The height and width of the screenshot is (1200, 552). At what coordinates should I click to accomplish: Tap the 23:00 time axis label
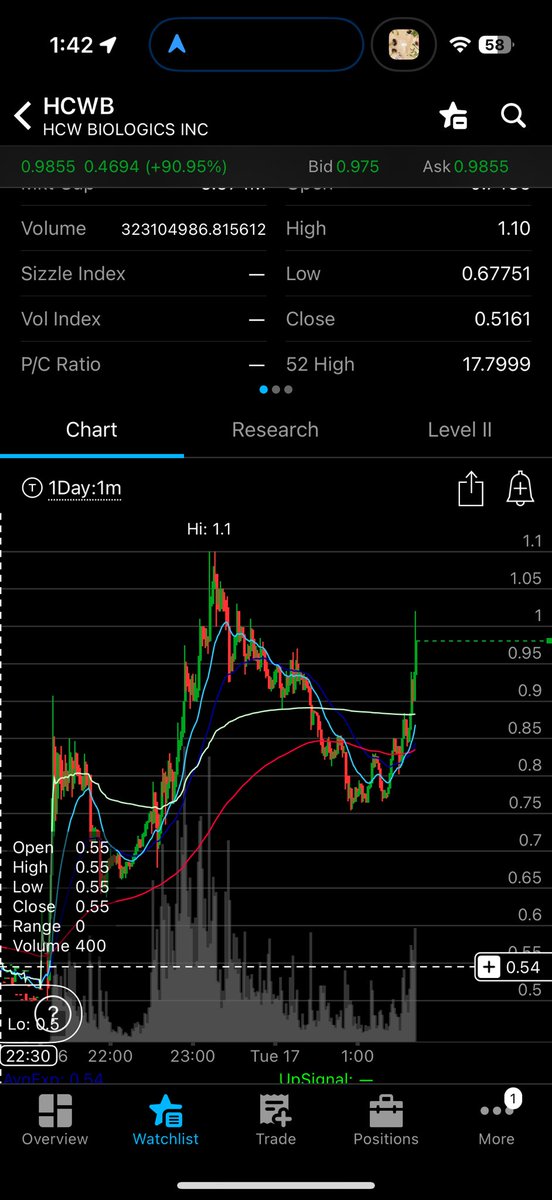[192, 1056]
